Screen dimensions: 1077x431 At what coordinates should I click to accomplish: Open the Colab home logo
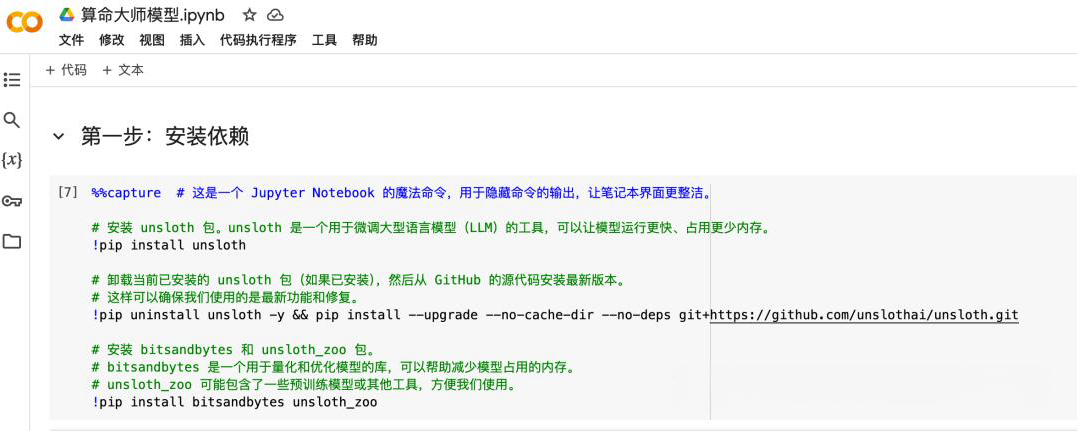[25, 22]
